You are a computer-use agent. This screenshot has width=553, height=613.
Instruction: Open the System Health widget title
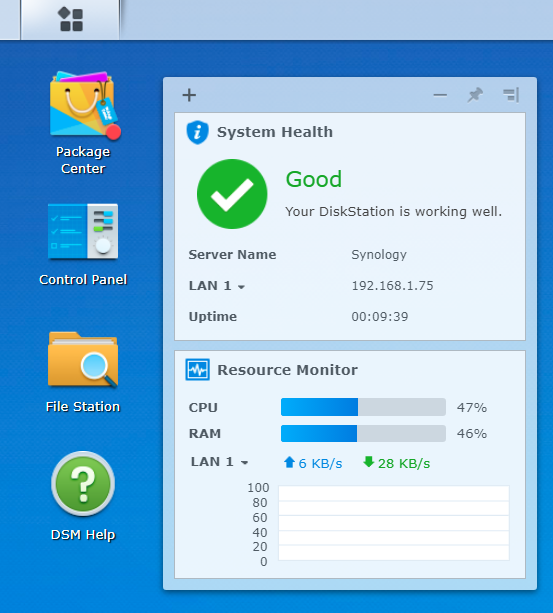[x=275, y=132]
